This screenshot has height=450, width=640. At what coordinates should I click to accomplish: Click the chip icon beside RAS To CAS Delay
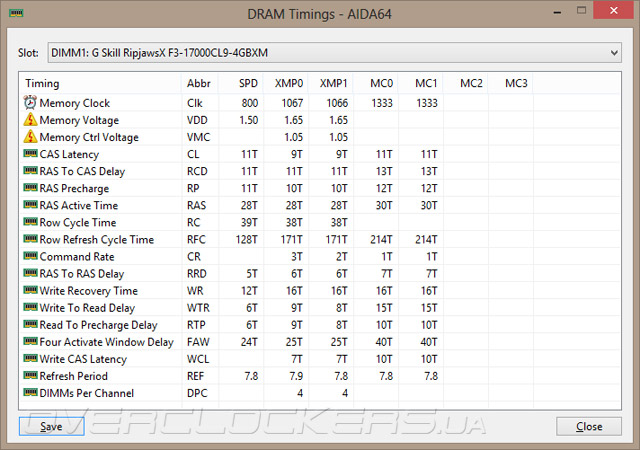pos(30,171)
